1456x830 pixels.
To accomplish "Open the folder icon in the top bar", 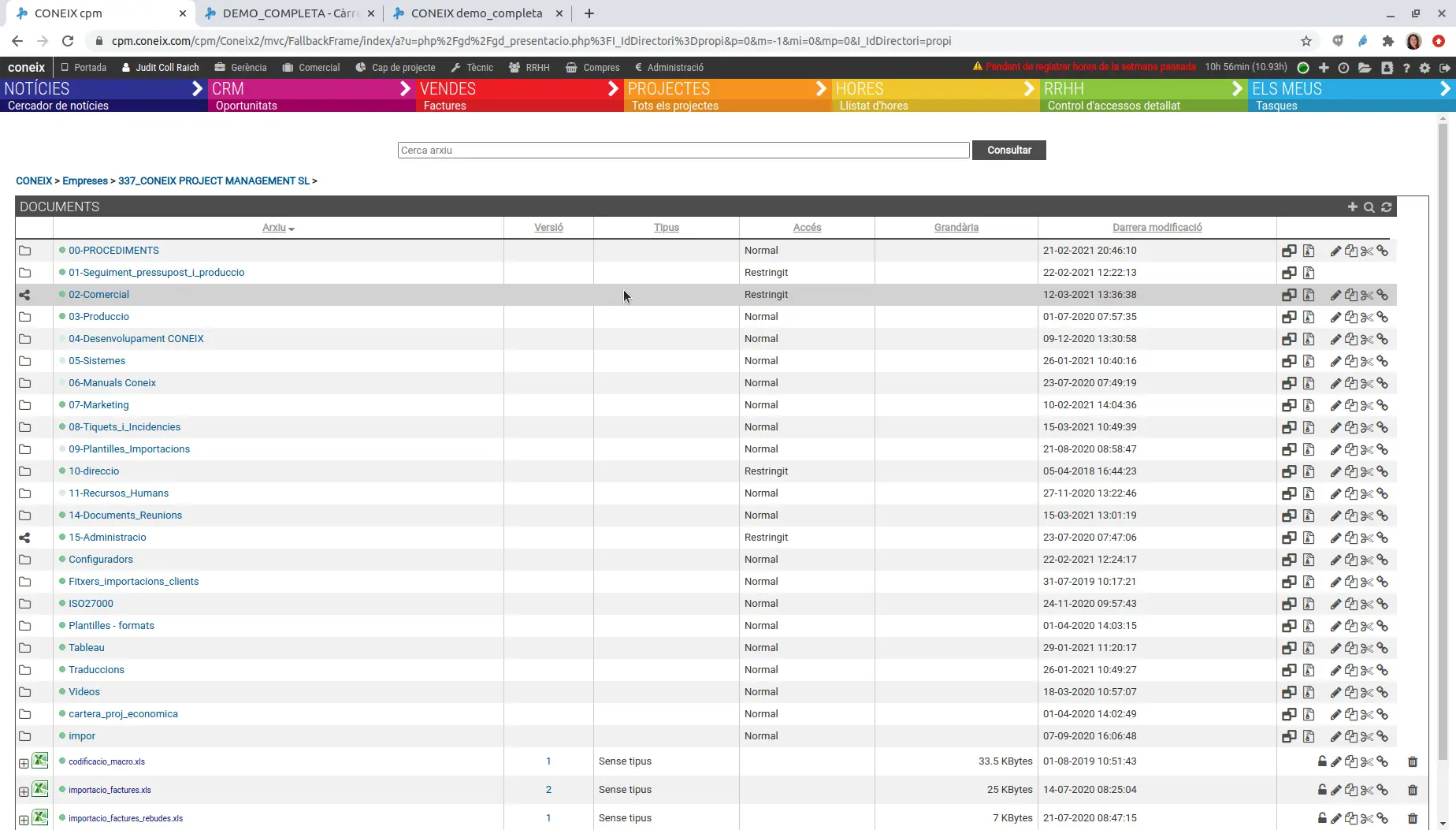I will coord(1365,68).
